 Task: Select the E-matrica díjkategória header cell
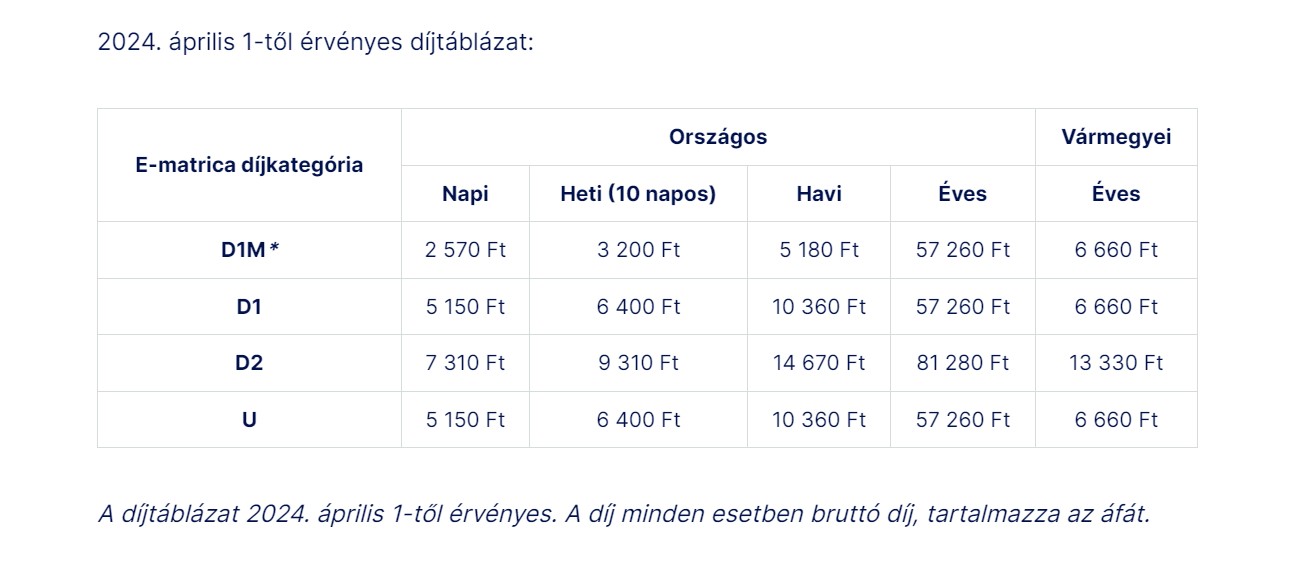click(249, 165)
